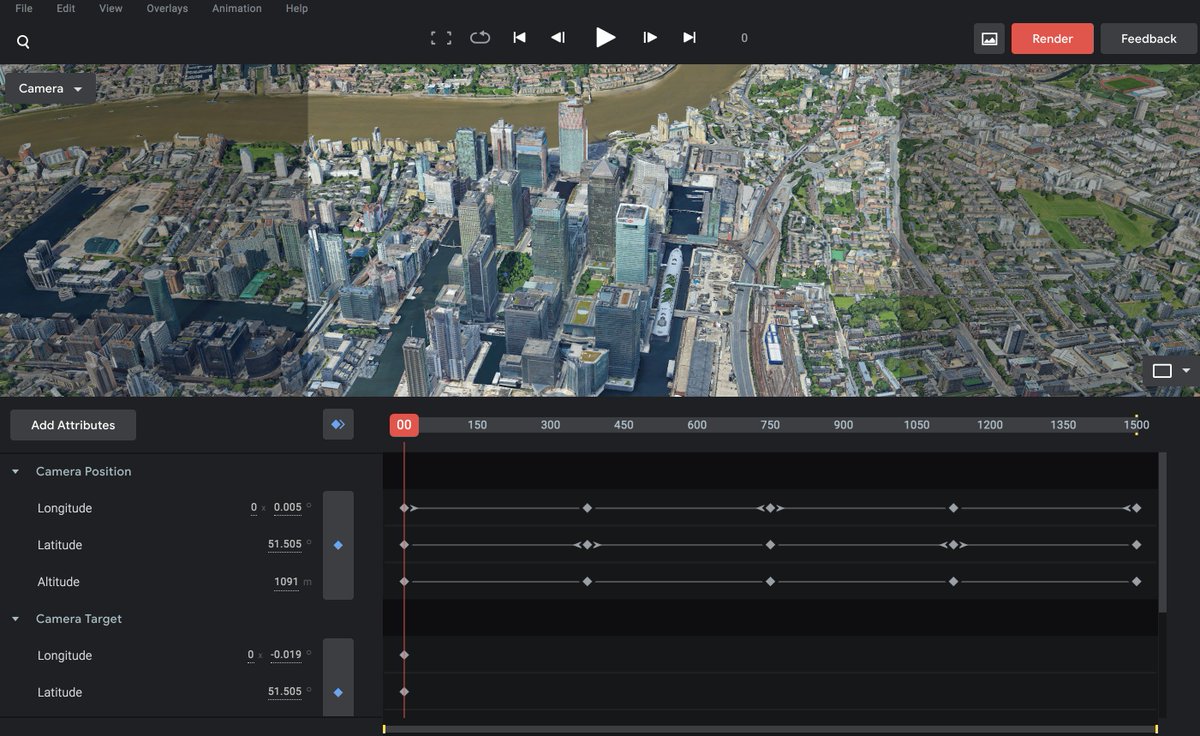Click the right yellow range handle
This screenshot has height=736, width=1200.
tap(1157, 729)
